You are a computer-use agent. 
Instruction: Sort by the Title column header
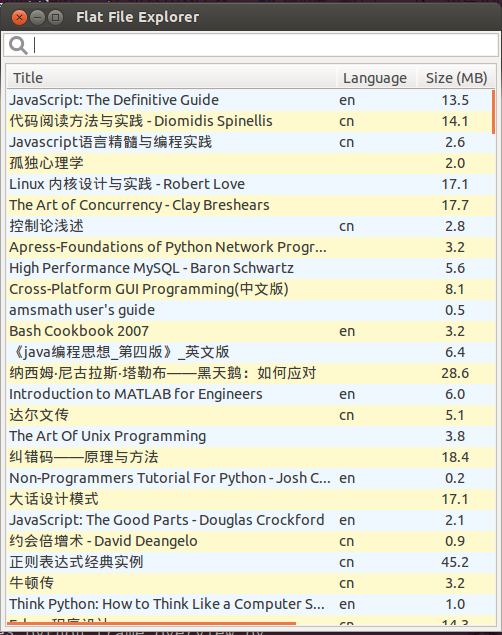point(172,77)
